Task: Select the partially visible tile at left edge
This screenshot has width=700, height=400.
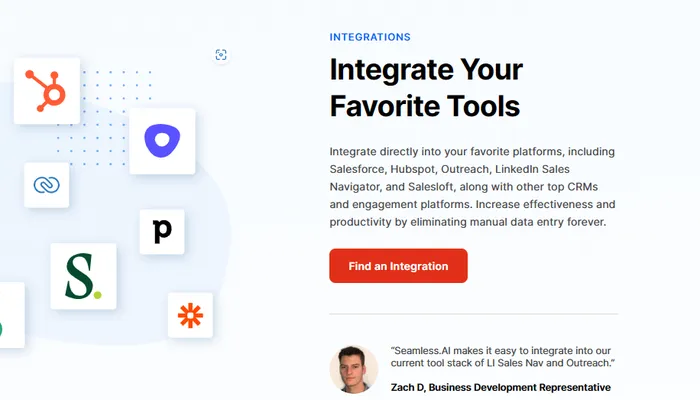Action: click(x=8, y=315)
